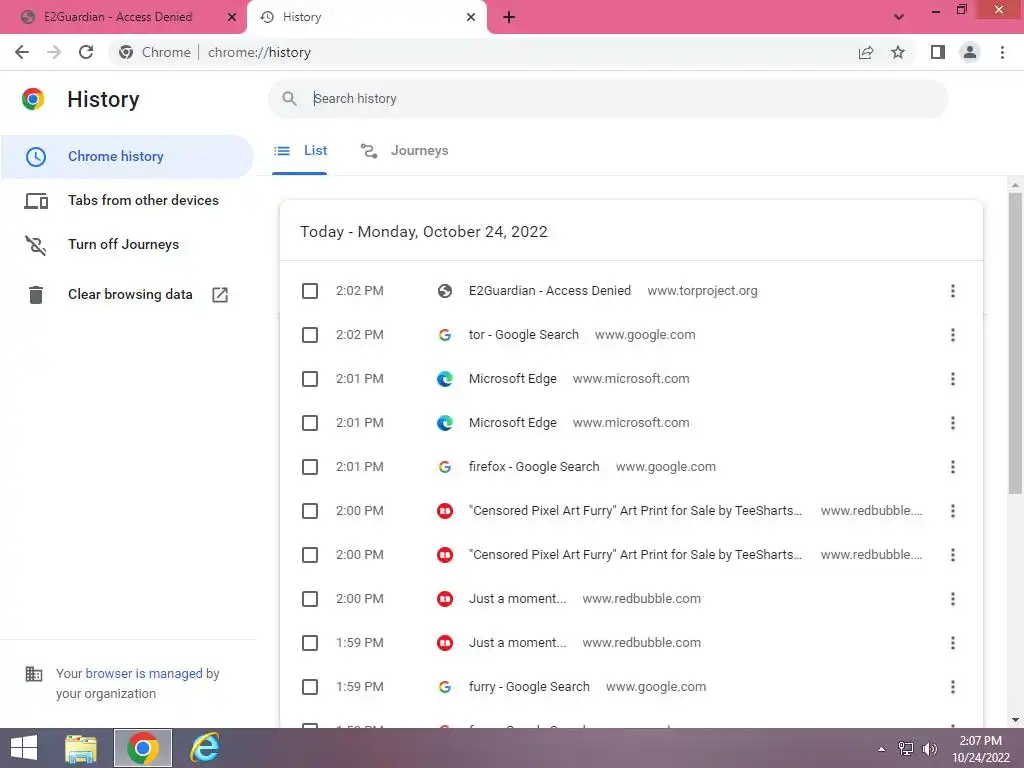Click the 'browser is managed' link
This screenshot has width=1024, height=768.
tap(144, 673)
